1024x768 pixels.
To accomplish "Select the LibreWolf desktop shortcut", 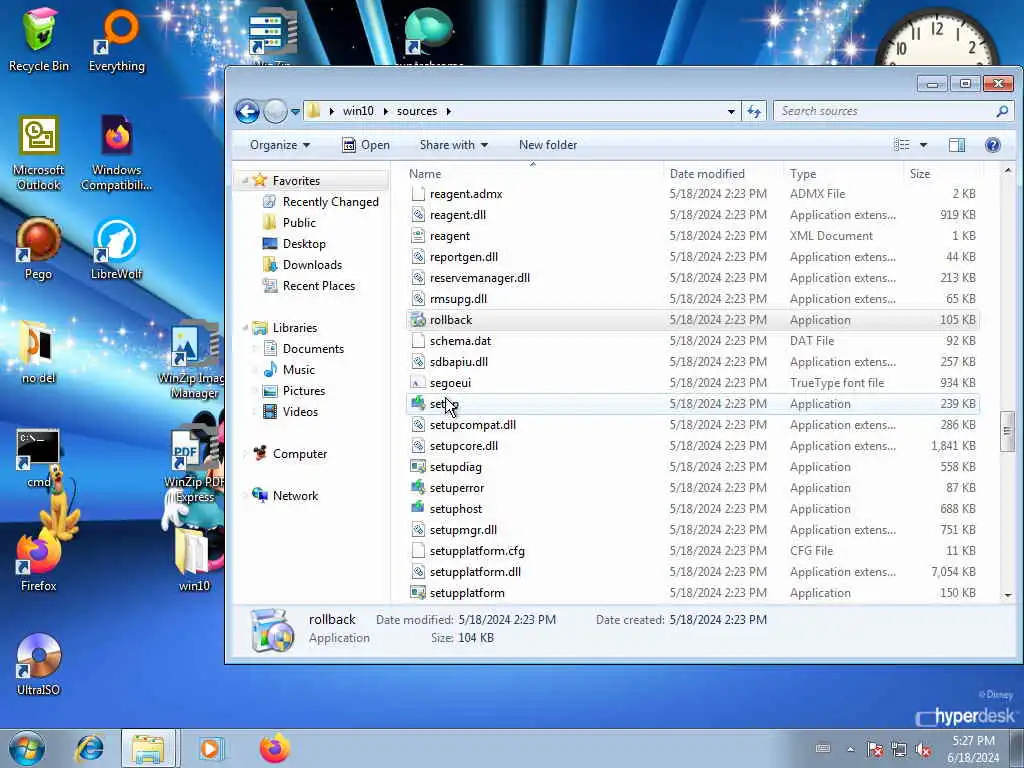I will coord(117,249).
